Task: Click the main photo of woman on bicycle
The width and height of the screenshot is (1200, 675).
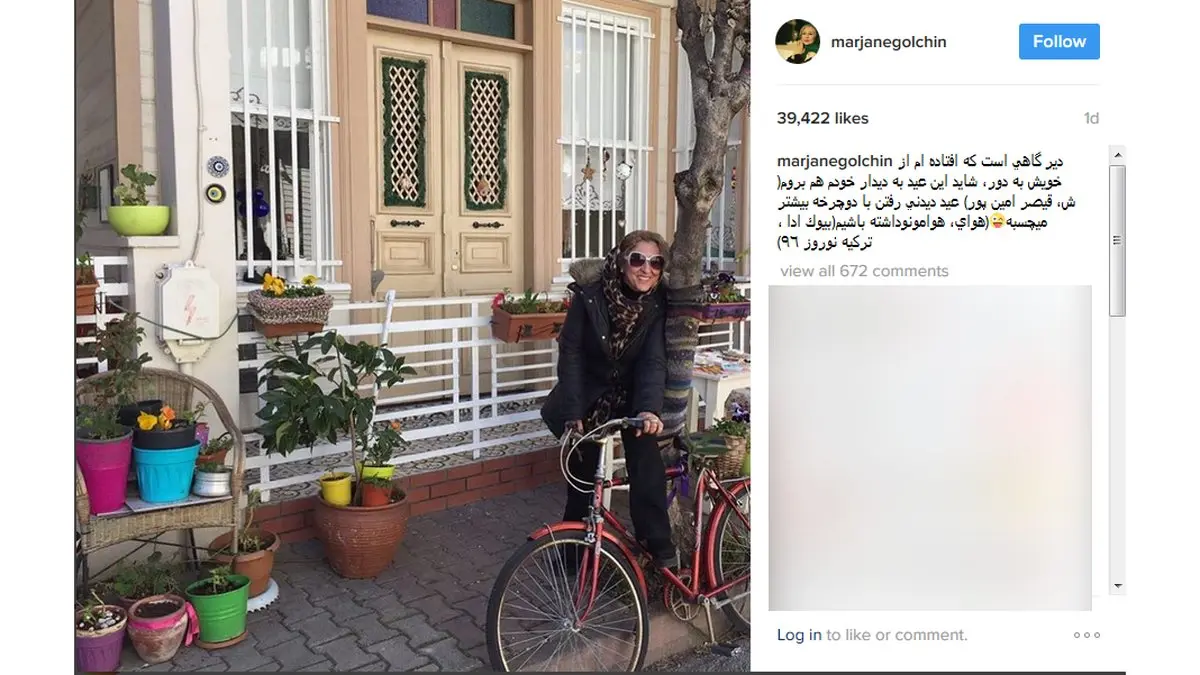Action: tap(412, 336)
